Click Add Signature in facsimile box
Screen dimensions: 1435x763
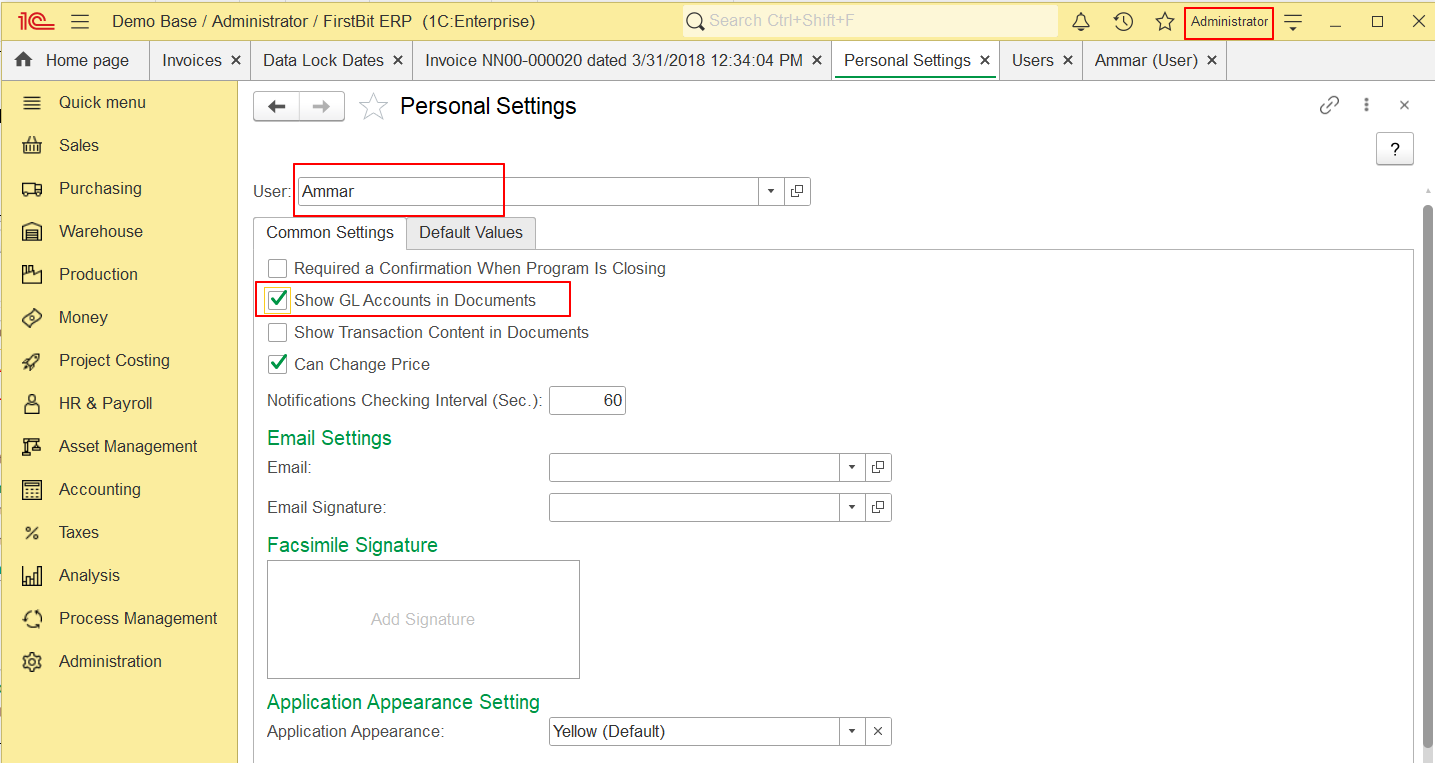[x=423, y=619]
